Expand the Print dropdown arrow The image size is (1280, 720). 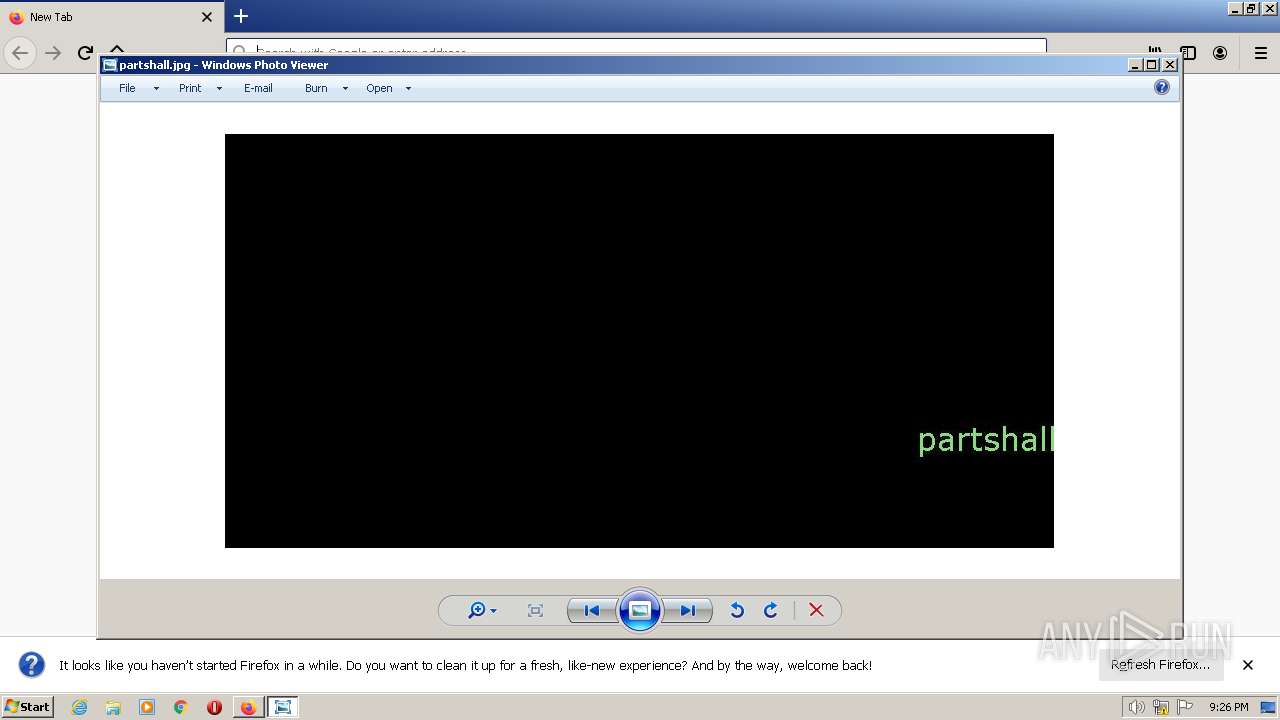click(x=219, y=89)
